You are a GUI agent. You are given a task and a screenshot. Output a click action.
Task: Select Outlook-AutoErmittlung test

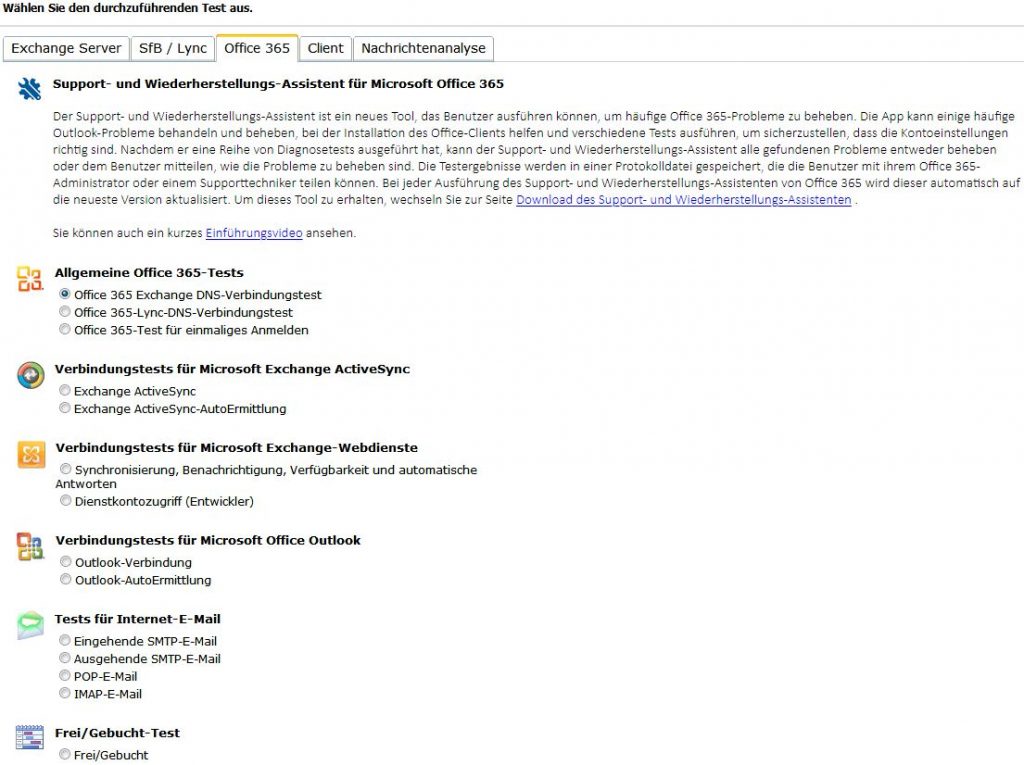pyautogui.click(x=65, y=580)
